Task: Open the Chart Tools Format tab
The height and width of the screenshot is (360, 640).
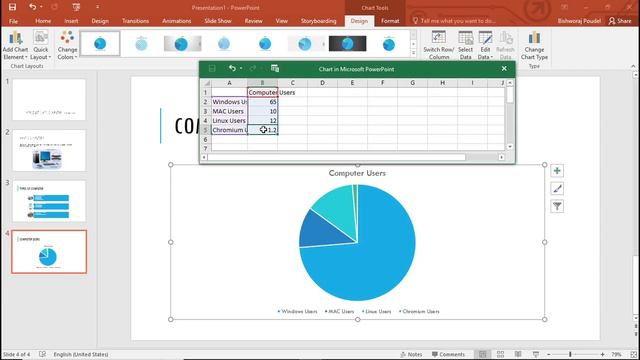Action: (x=390, y=21)
